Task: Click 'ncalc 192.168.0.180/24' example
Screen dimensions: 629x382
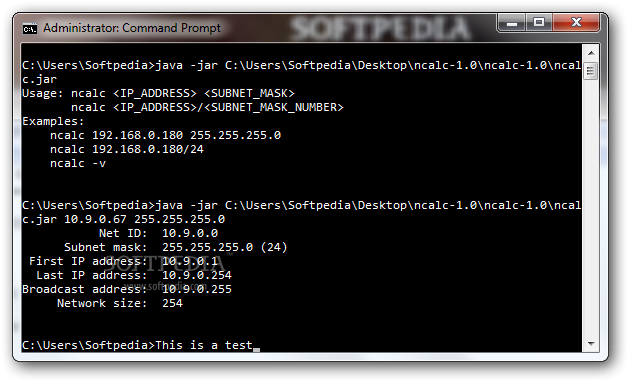Action: (x=127, y=149)
